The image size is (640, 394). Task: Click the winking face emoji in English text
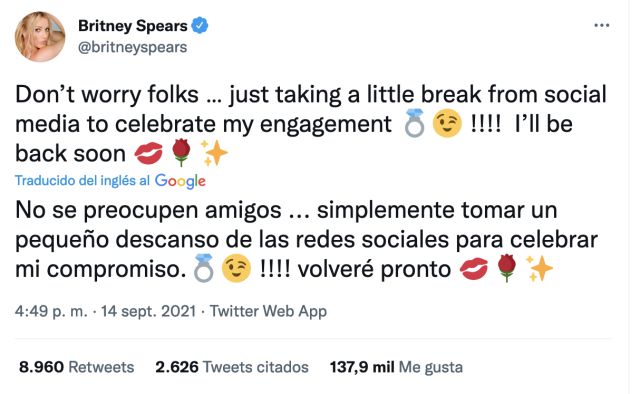(447, 123)
